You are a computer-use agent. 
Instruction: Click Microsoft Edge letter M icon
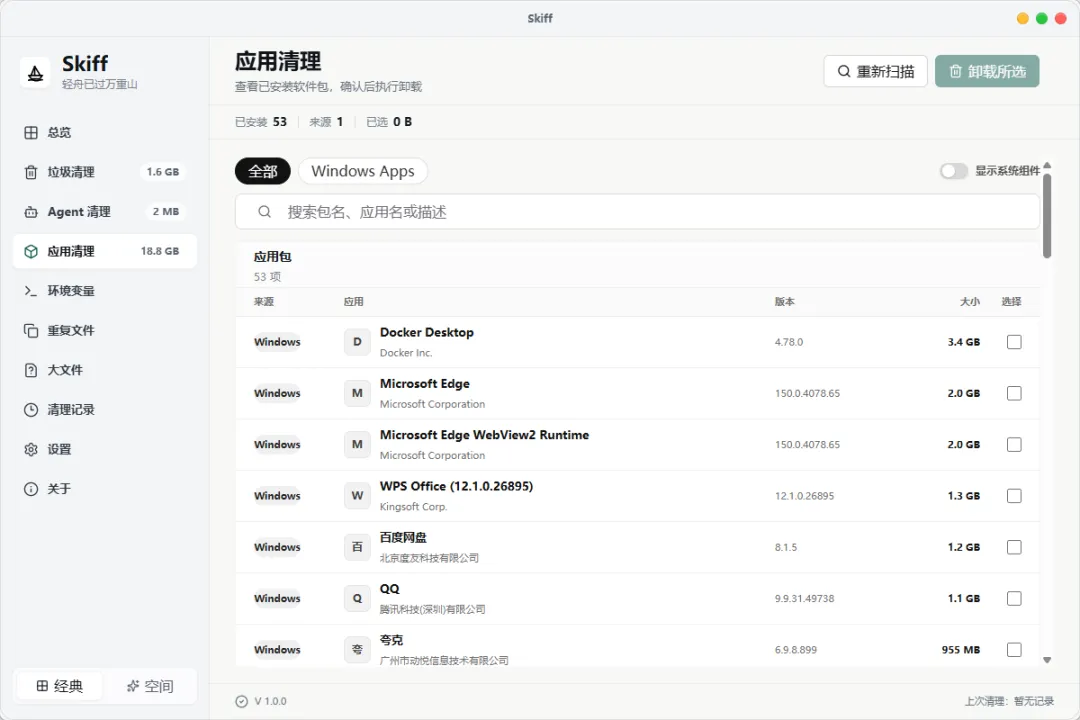click(x=357, y=393)
